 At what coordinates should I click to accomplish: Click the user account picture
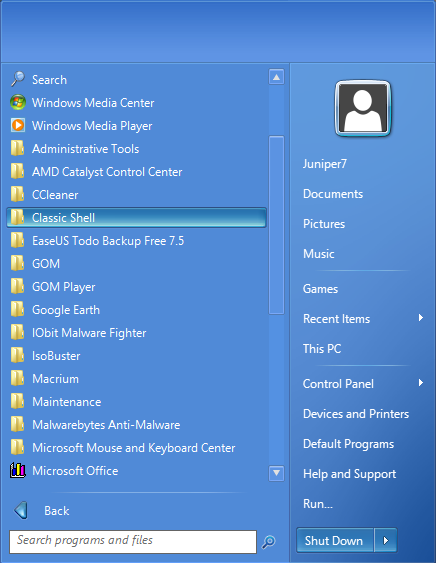coord(363,108)
